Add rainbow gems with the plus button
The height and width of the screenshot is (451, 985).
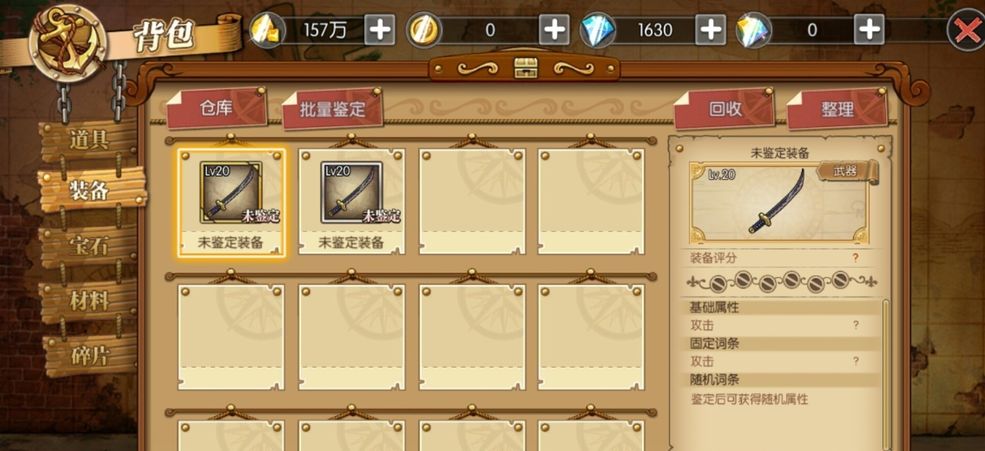(x=869, y=30)
